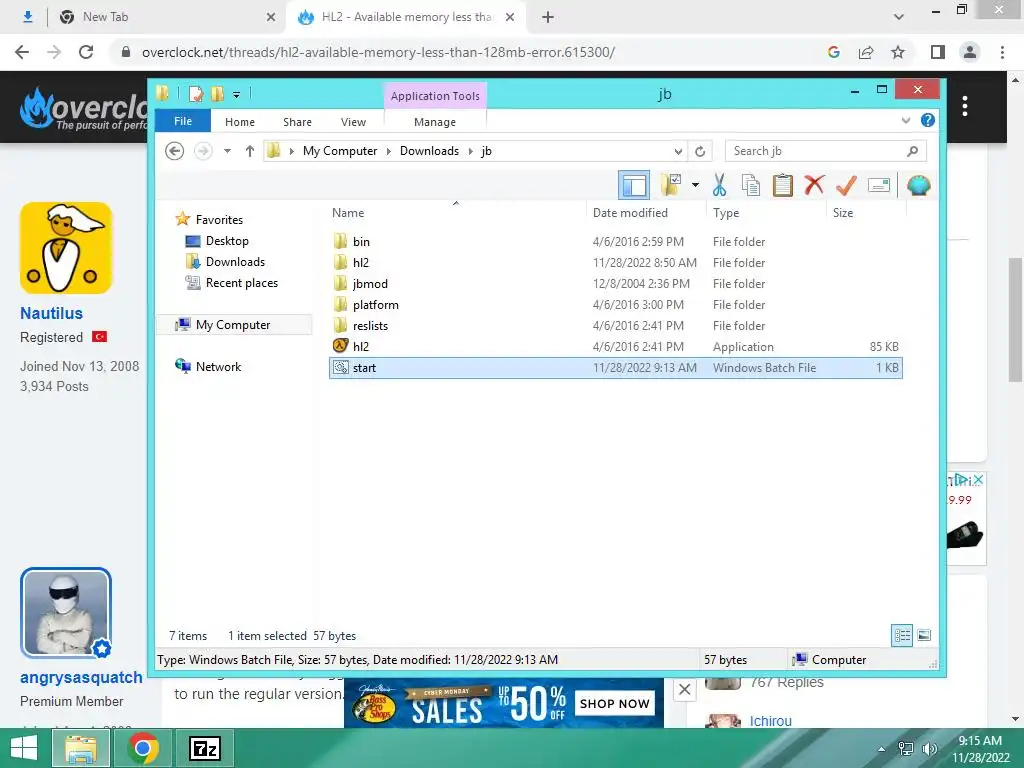This screenshot has width=1024, height=768.
Task: Click Properties icon in Quick Access Toolbar
Action: pyautogui.click(x=196, y=95)
